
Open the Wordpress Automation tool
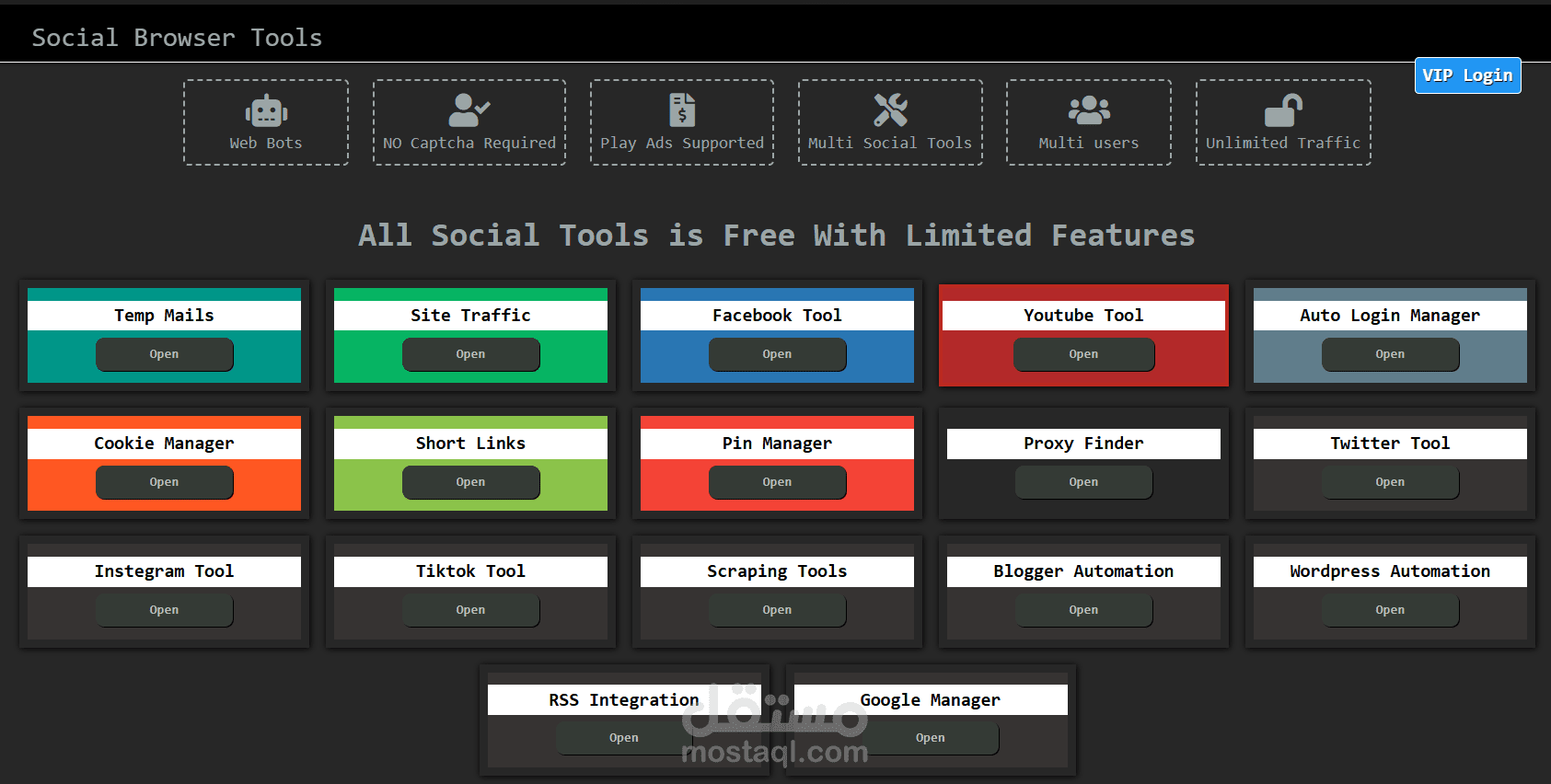pyautogui.click(x=1390, y=610)
